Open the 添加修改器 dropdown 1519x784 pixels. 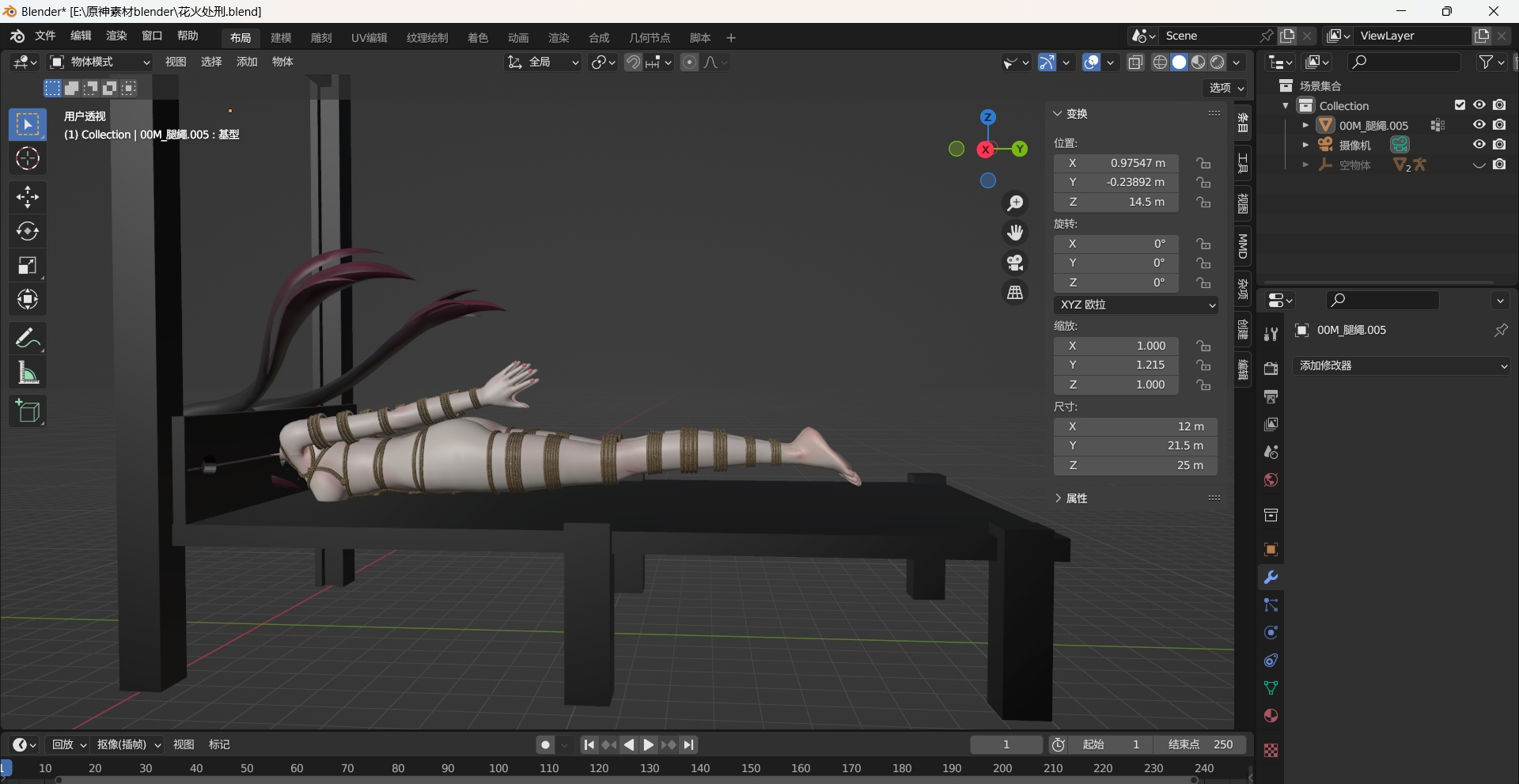pyautogui.click(x=1401, y=365)
